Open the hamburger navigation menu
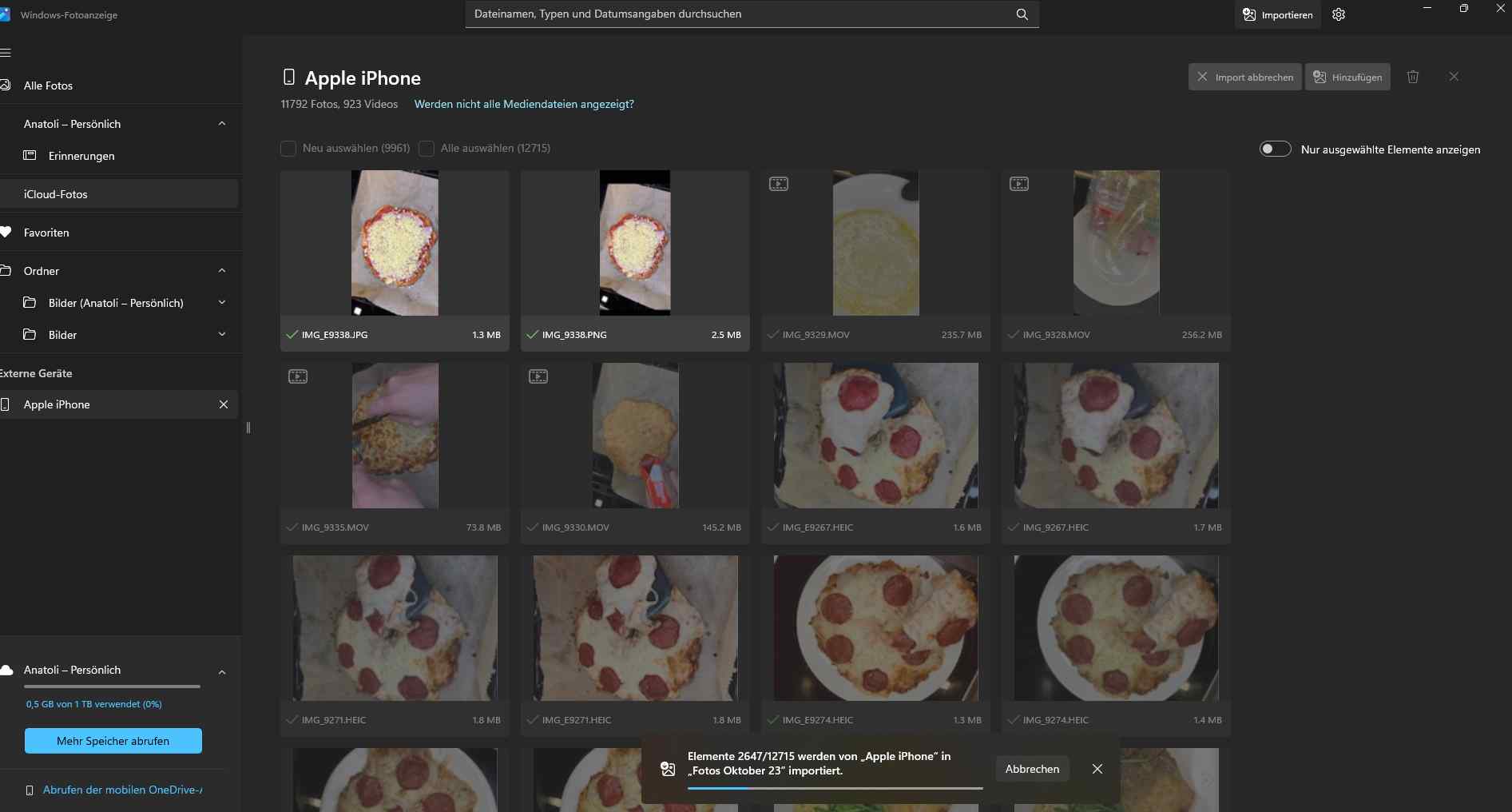 [5, 53]
